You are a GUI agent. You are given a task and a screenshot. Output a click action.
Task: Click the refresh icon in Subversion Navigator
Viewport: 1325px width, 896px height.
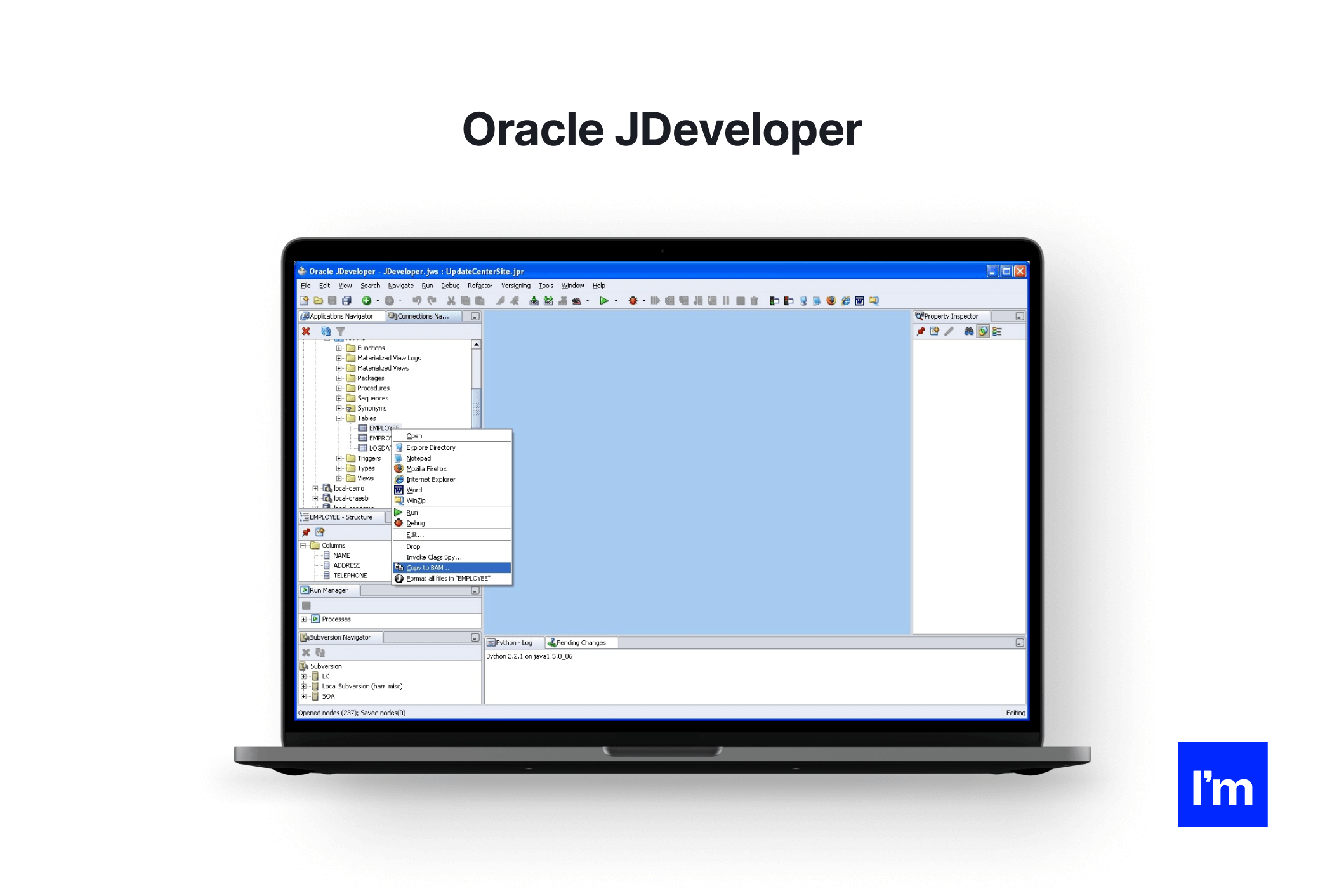coord(320,652)
